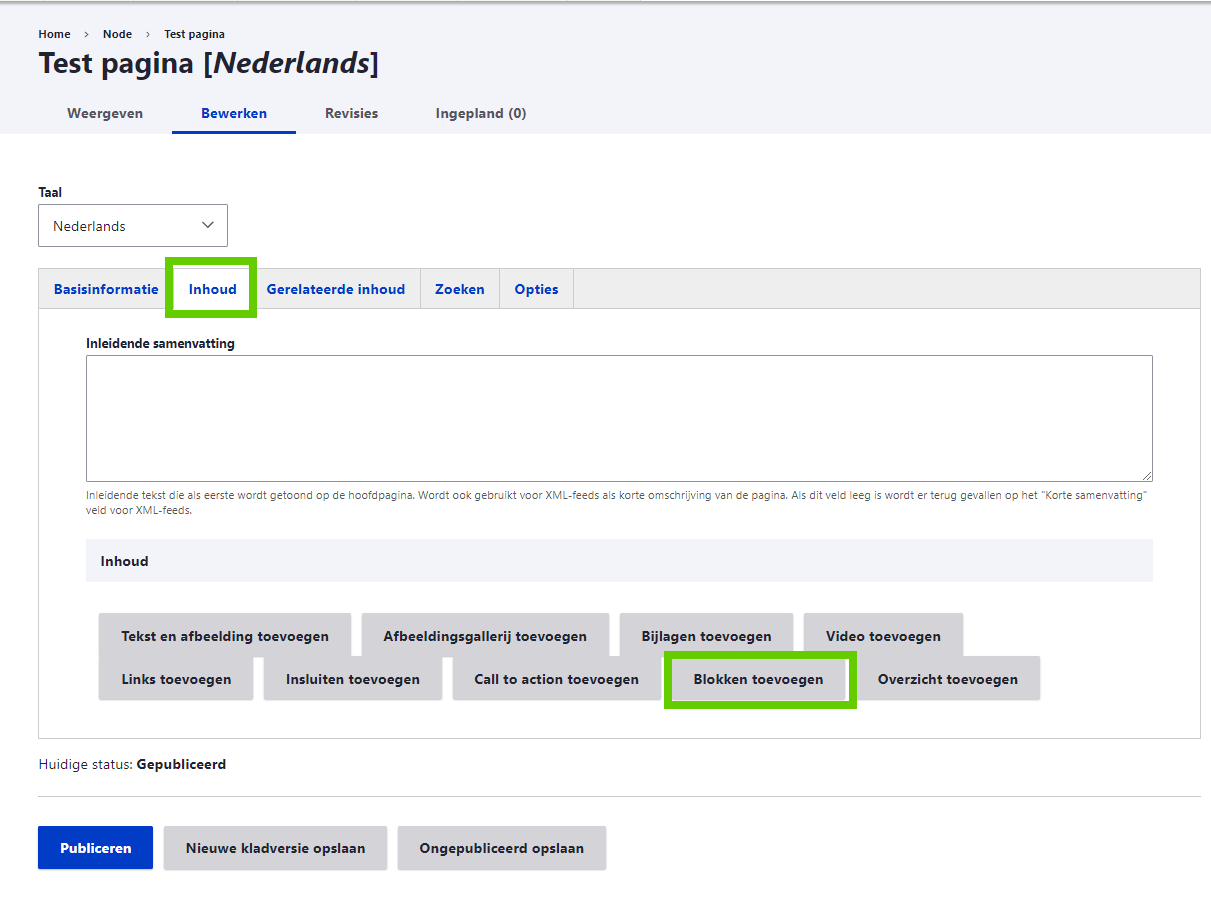1211x898 pixels.
Task: Click the Home breadcrumb link
Action: 54,34
